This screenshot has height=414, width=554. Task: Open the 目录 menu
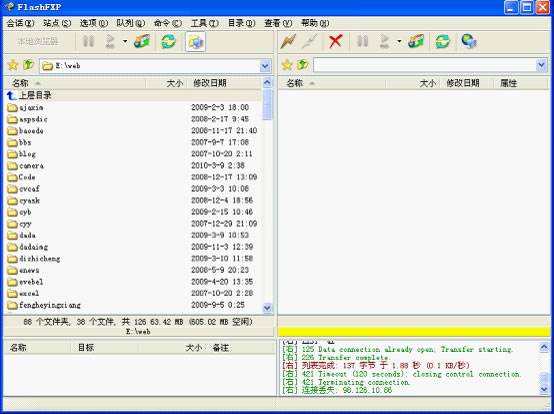point(241,23)
